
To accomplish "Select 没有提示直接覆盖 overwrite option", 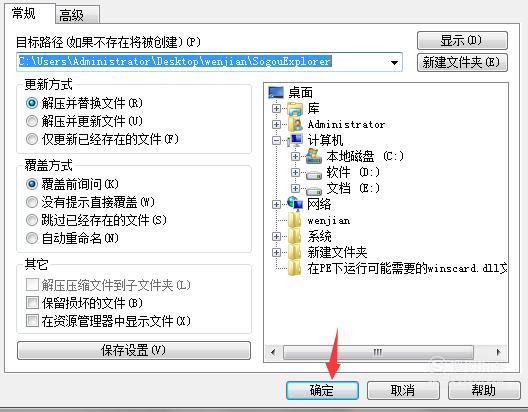I will [32, 202].
